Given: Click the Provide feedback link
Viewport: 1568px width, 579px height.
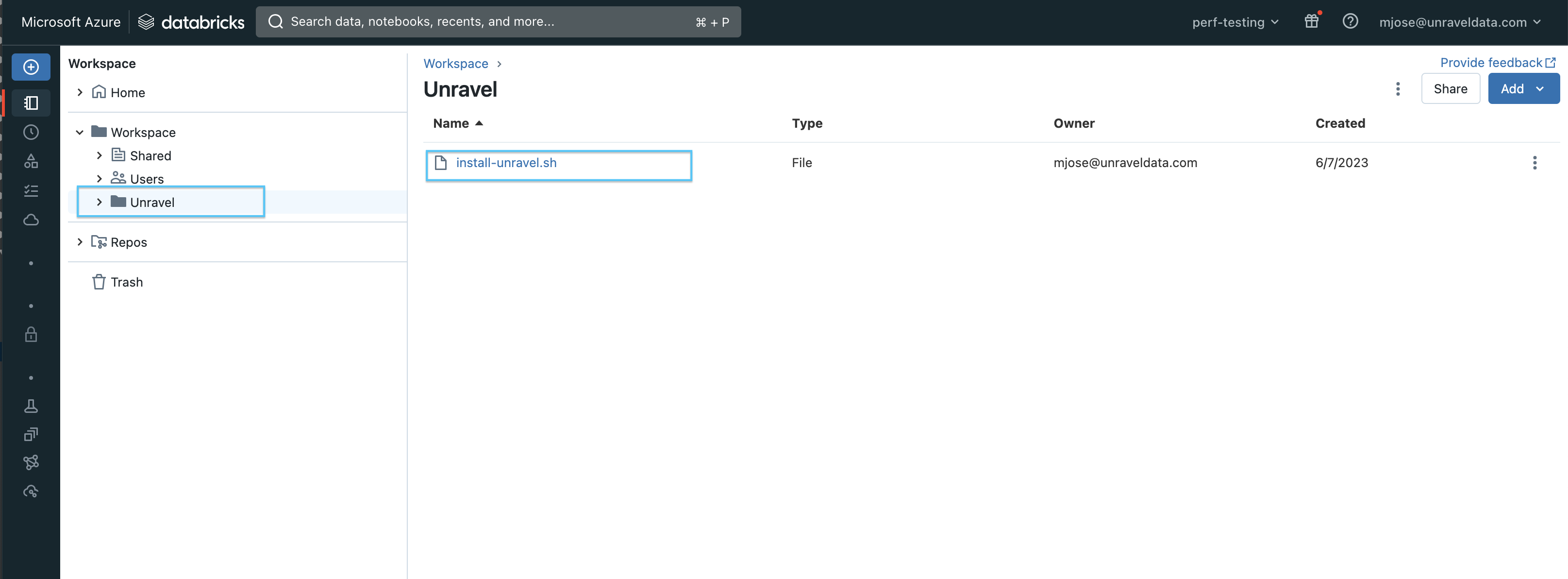Looking at the screenshot, I should click(x=1498, y=63).
